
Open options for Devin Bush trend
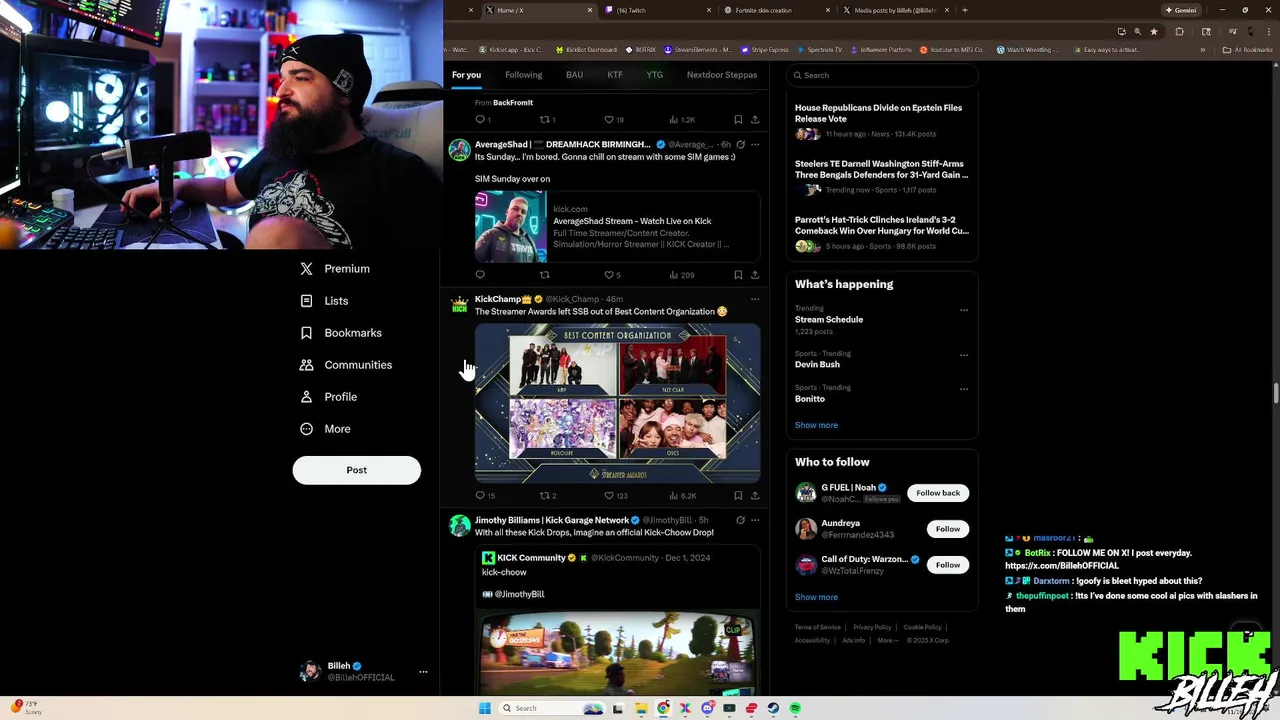pos(964,355)
